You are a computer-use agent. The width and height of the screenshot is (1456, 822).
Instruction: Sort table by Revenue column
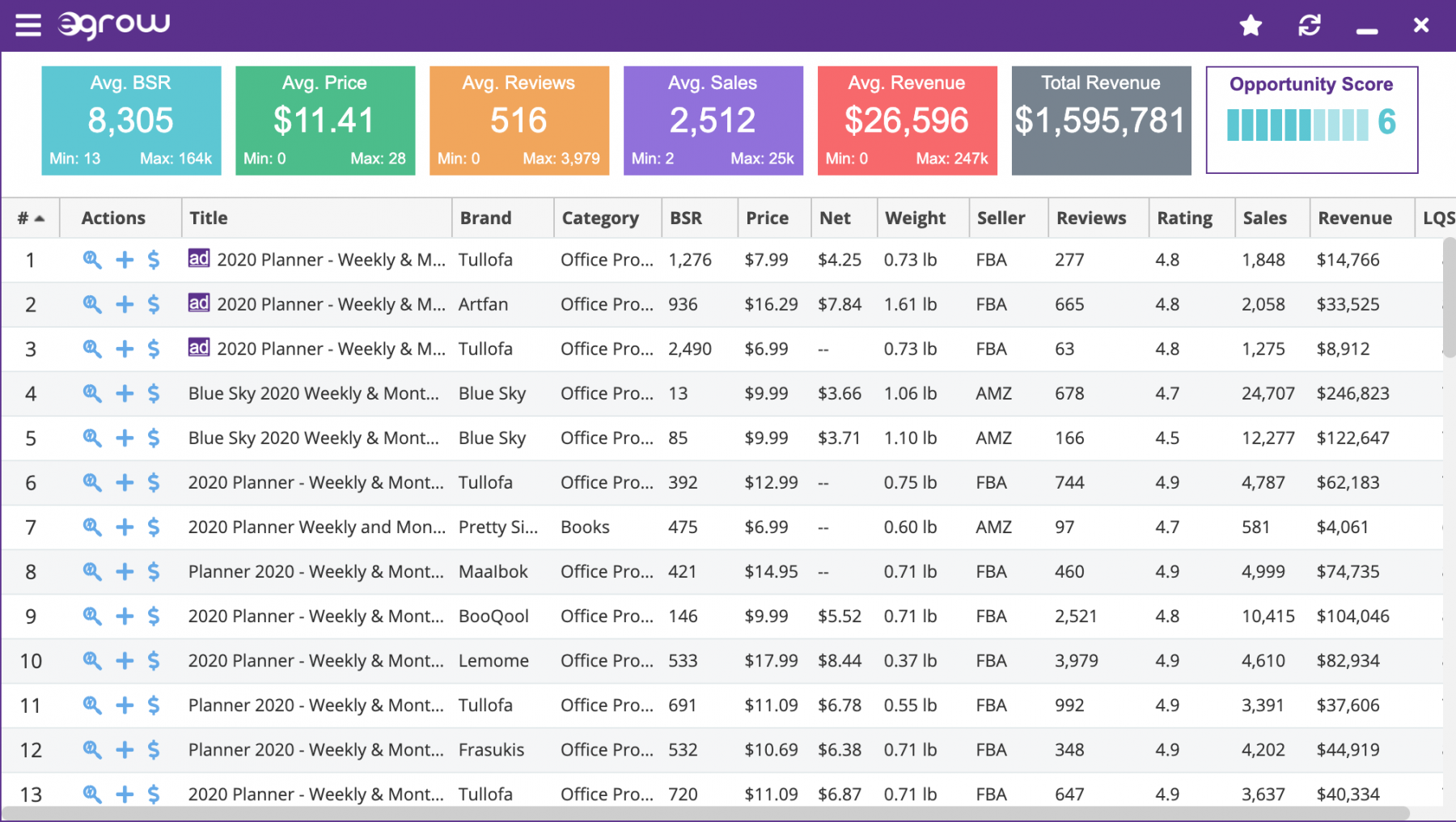tap(1362, 218)
